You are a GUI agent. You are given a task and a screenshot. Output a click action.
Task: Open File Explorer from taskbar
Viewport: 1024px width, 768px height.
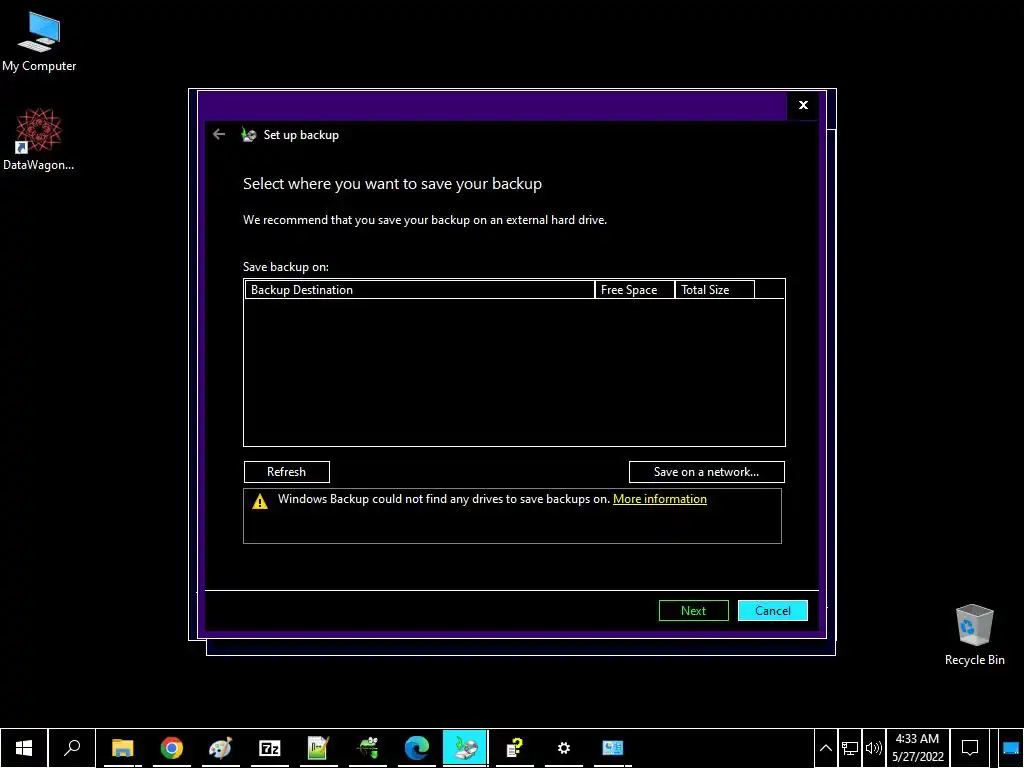pyautogui.click(x=122, y=748)
